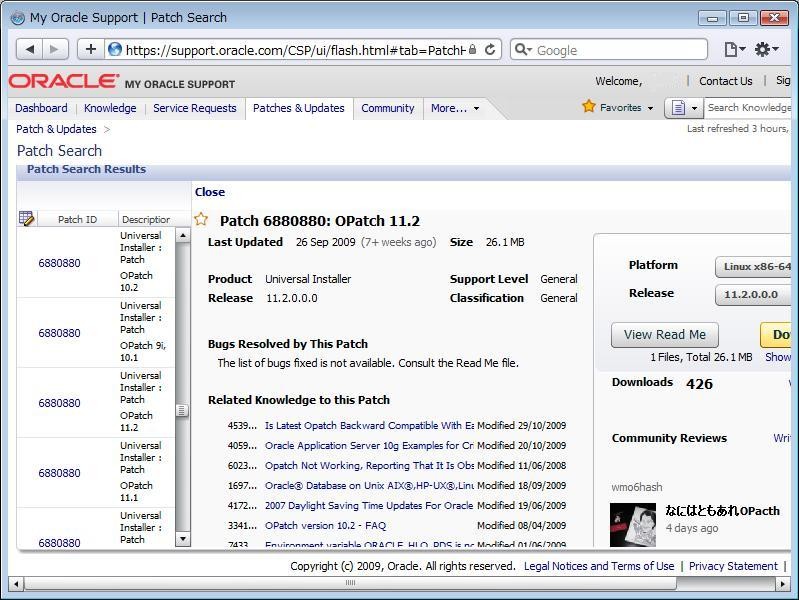Open Oracle Database on Unix AIX article
The image size is (799, 600).
tap(369, 485)
